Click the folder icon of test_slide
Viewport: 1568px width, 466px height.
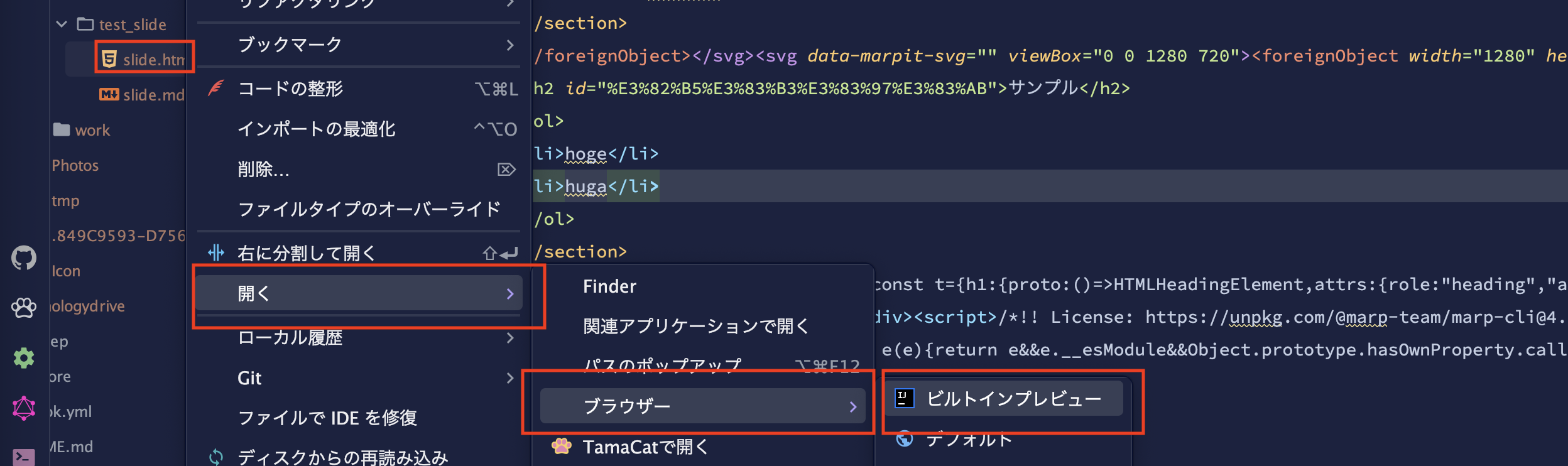[x=85, y=24]
